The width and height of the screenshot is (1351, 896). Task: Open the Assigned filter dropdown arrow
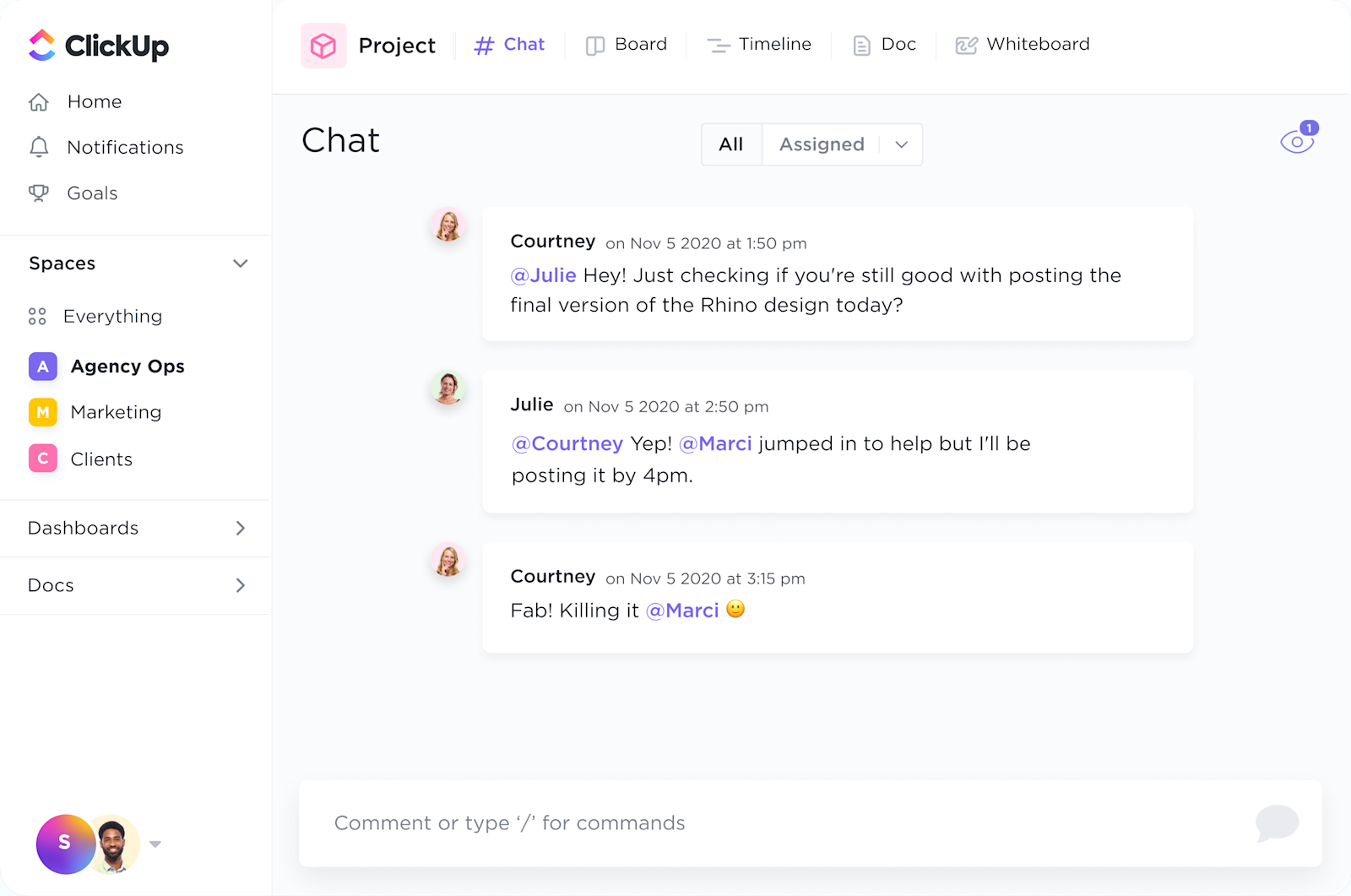[901, 144]
